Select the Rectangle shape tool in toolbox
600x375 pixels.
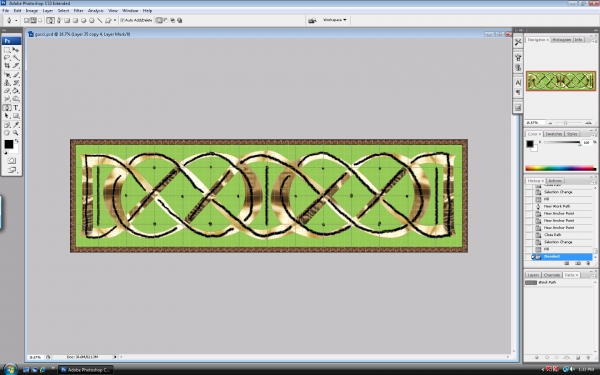pos(16,116)
